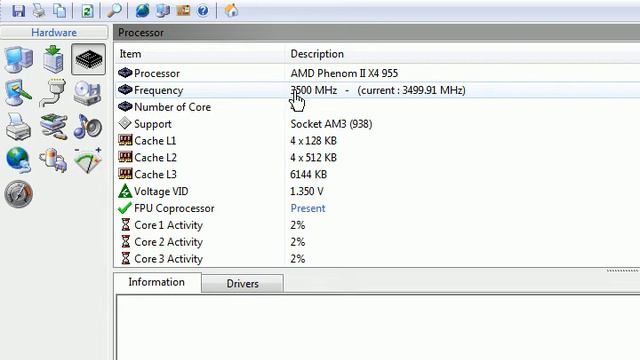Viewport: 640px width, 360px height.
Task: Select the Processor row in the table
Action: [x=377, y=73]
